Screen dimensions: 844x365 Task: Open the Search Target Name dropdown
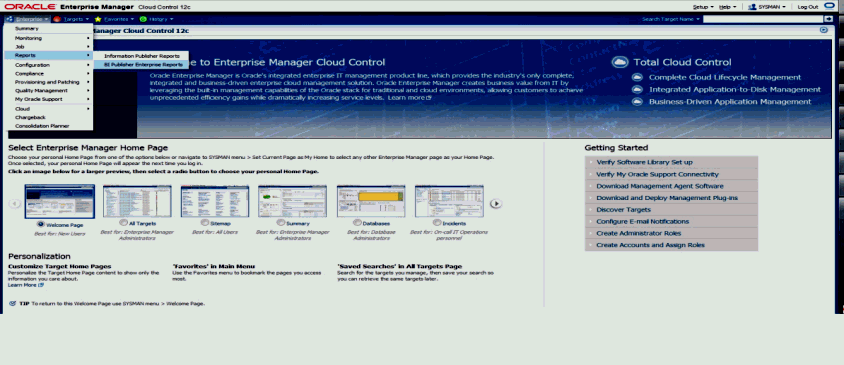pyautogui.click(x=671, y=19)
